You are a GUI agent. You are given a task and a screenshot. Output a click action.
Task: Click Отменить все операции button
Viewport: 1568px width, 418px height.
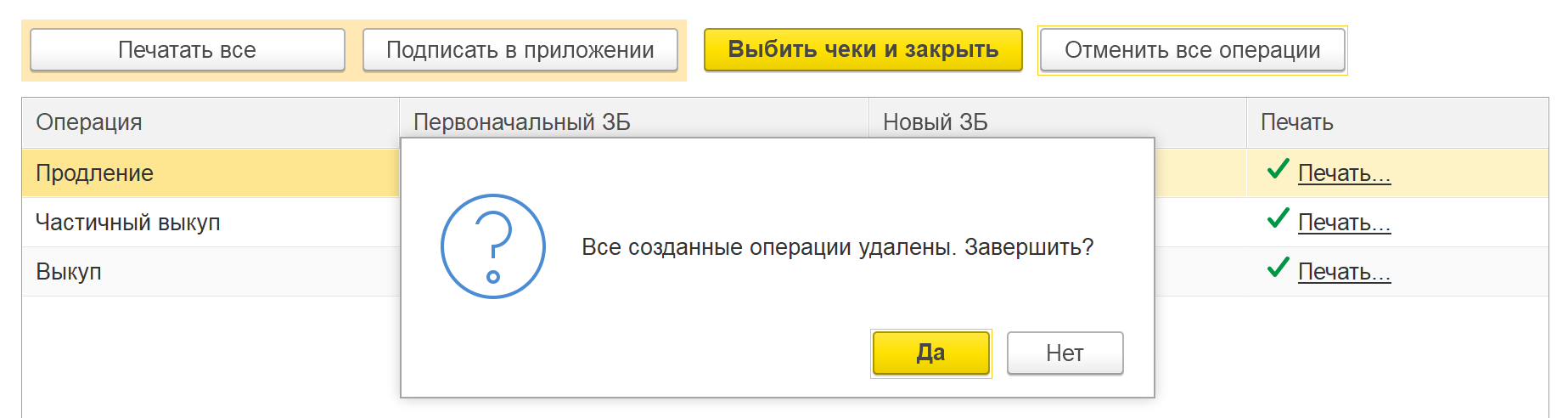coord(1192,50)
